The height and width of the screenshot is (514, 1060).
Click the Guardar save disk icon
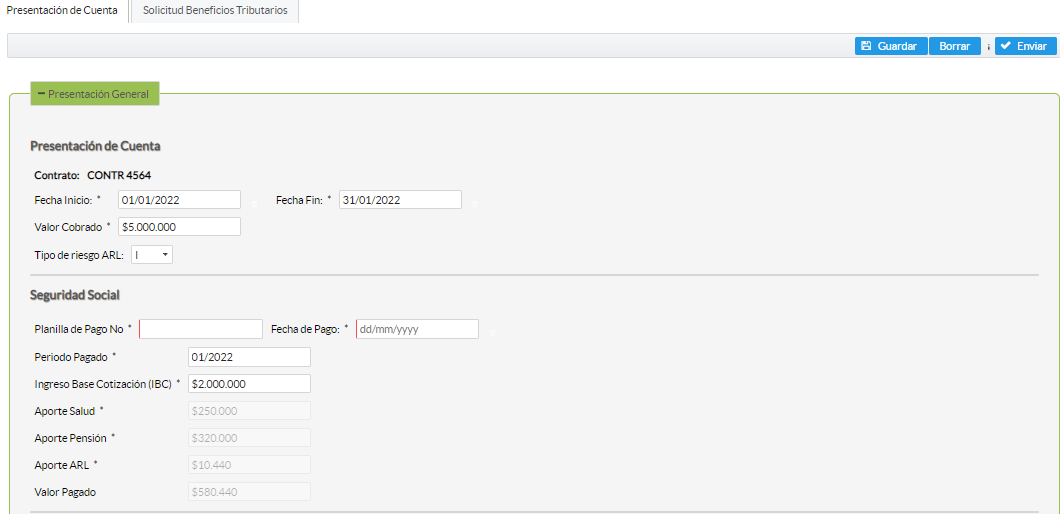(866, 46)
